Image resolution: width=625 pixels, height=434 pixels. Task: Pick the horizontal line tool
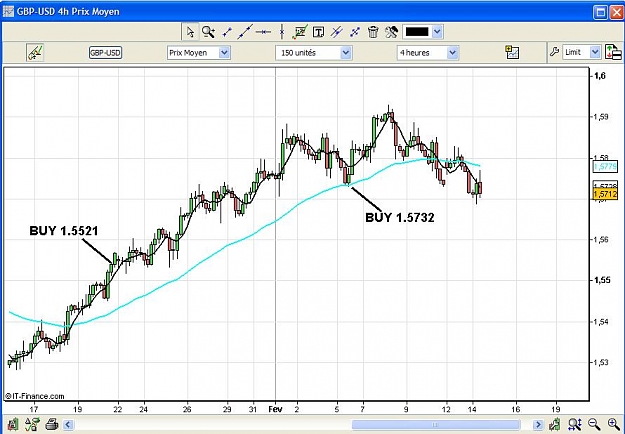pos(263,32)
